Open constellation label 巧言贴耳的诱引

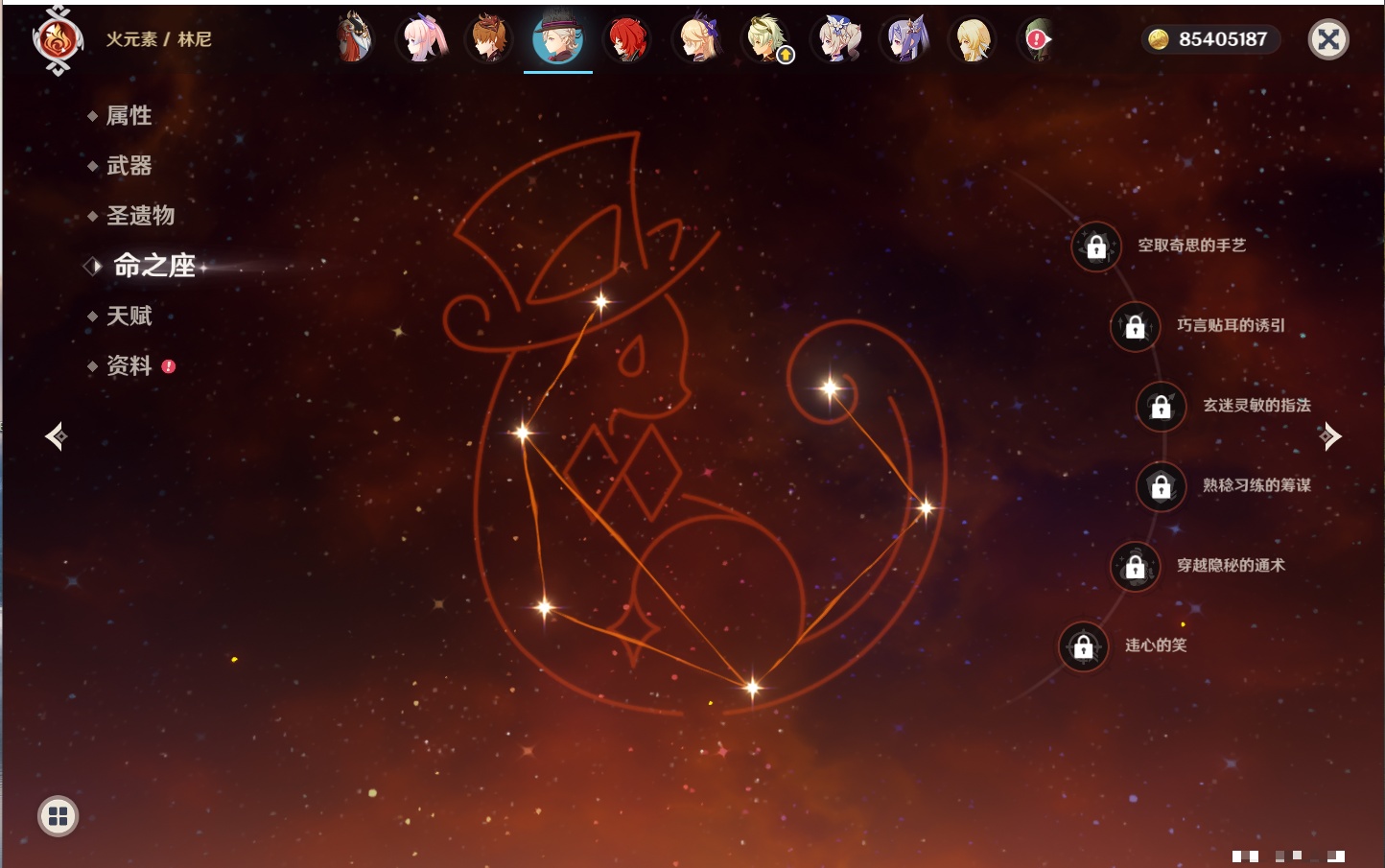click(x=1231, y=325)
